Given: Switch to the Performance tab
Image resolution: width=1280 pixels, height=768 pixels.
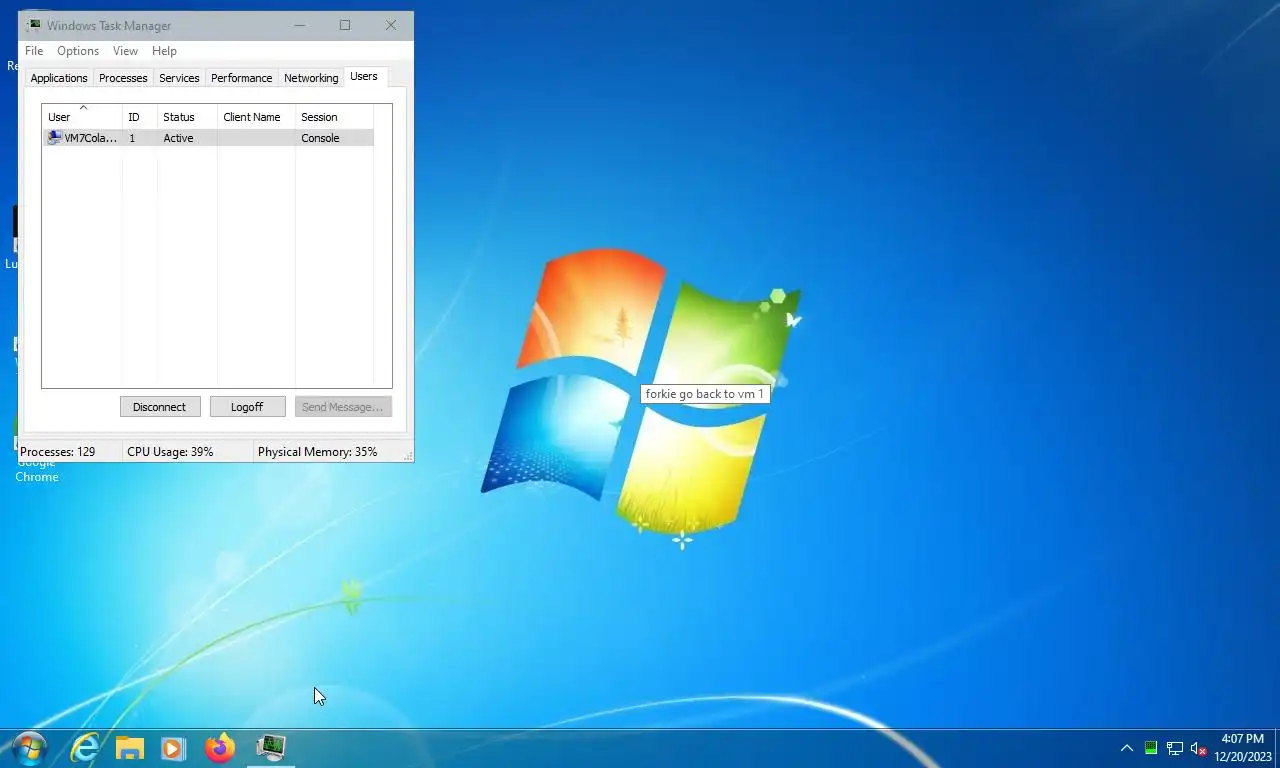Looking at the screenshot, I should click(x=241, y=78).
